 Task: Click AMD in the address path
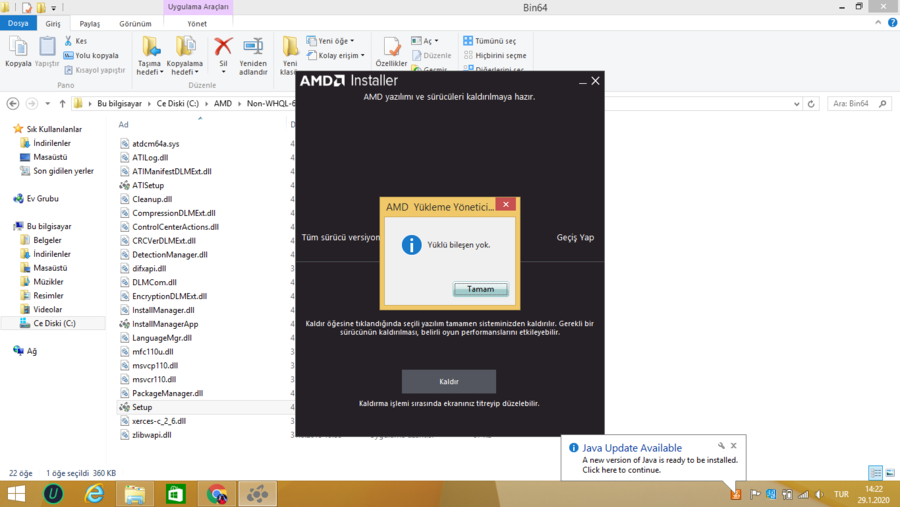223,104
